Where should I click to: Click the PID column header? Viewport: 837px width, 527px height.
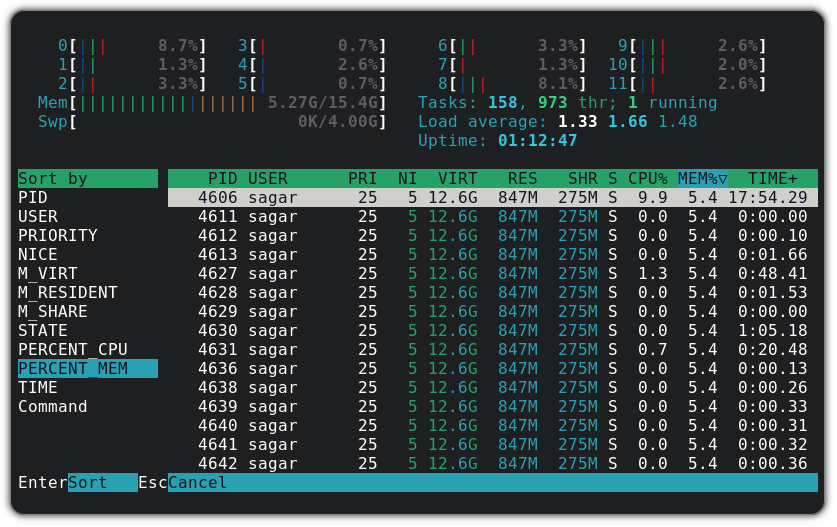coord(222,179)
